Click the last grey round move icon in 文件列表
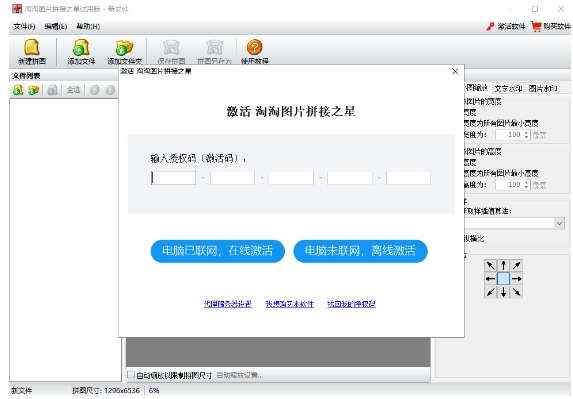The width and height of the screenshot is (573, 399). 110,90
